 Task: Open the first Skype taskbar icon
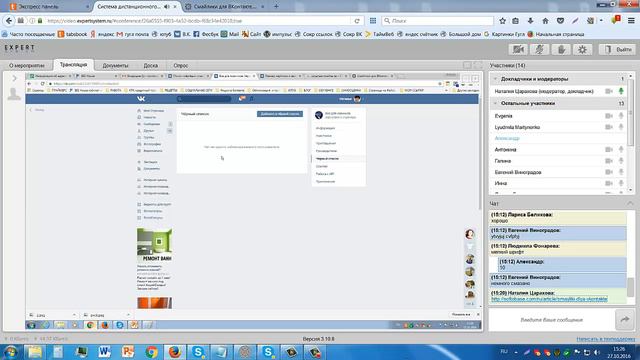click(x=198, y=351)
